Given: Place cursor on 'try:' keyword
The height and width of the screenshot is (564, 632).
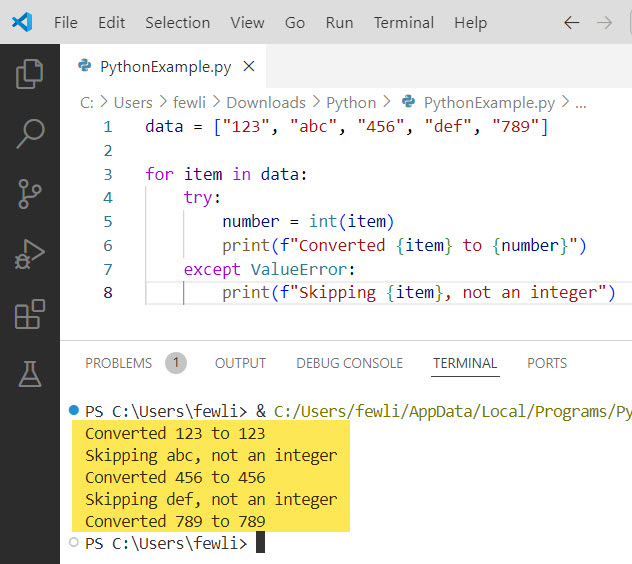Looking at the screenshot, I should click(202, 198).
